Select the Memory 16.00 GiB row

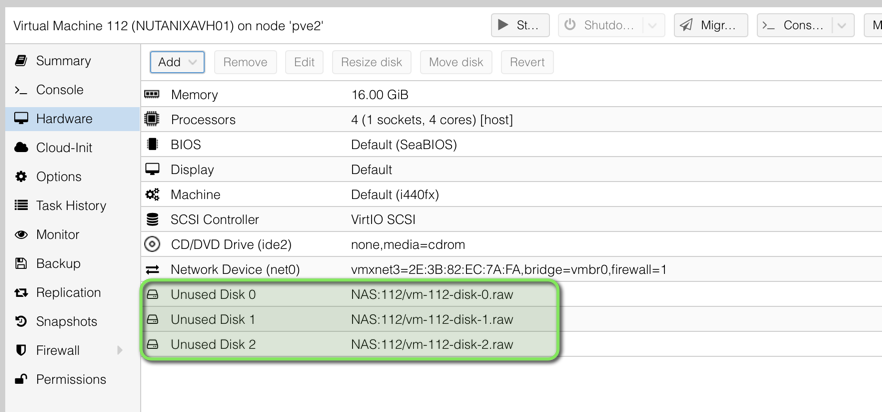tap(511, 95)
